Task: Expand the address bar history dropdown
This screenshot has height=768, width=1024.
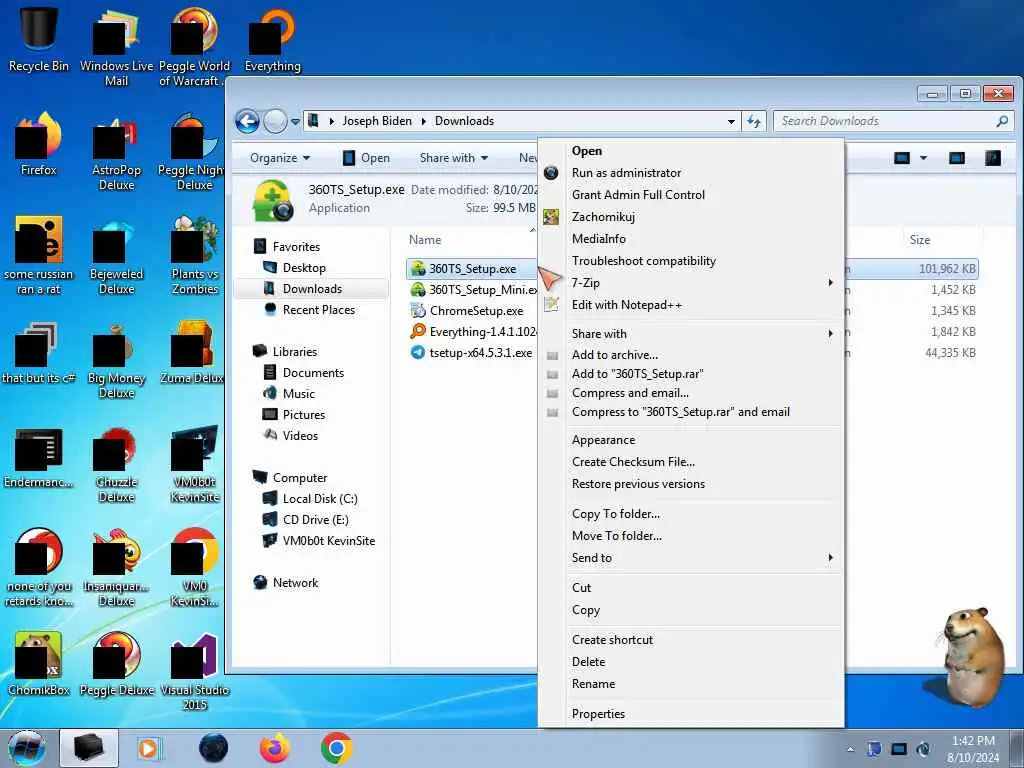Action: click(x=731, y=121)
